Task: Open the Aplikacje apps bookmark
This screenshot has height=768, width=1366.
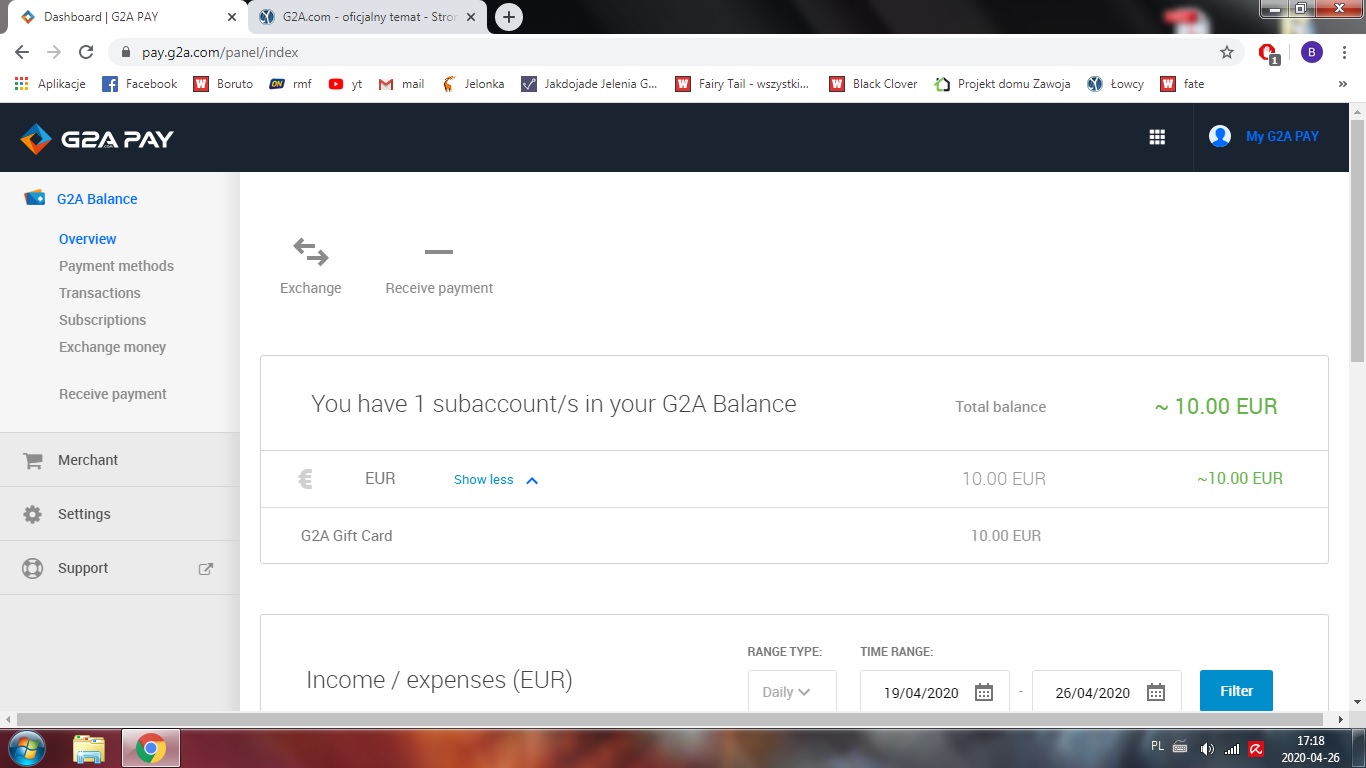Action: click(50, 84)
